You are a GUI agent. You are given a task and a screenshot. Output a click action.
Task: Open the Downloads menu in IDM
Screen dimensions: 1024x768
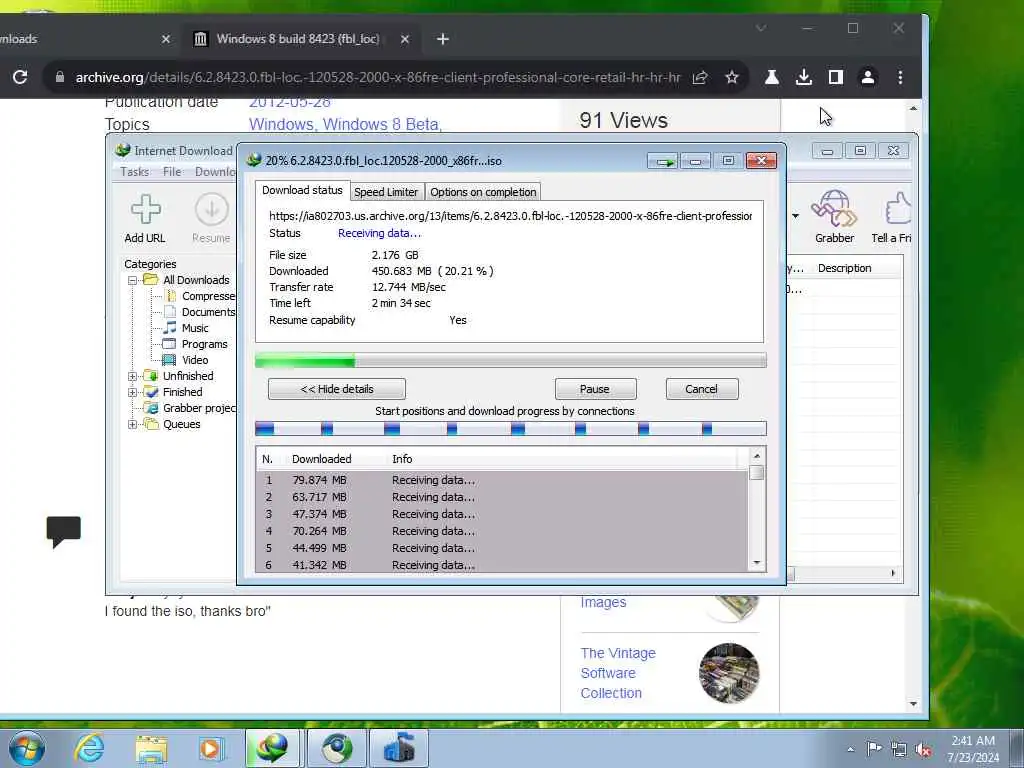(x=215, y=172)
